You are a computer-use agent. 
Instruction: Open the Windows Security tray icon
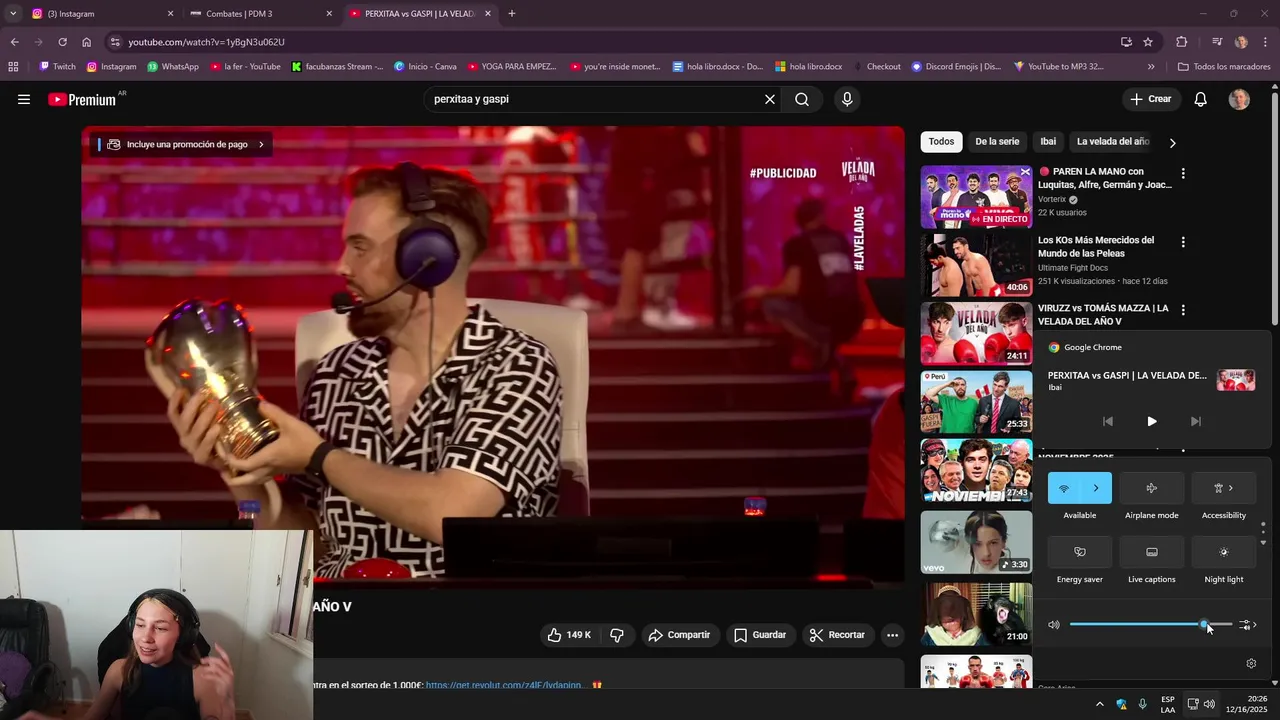[1121, 704]
